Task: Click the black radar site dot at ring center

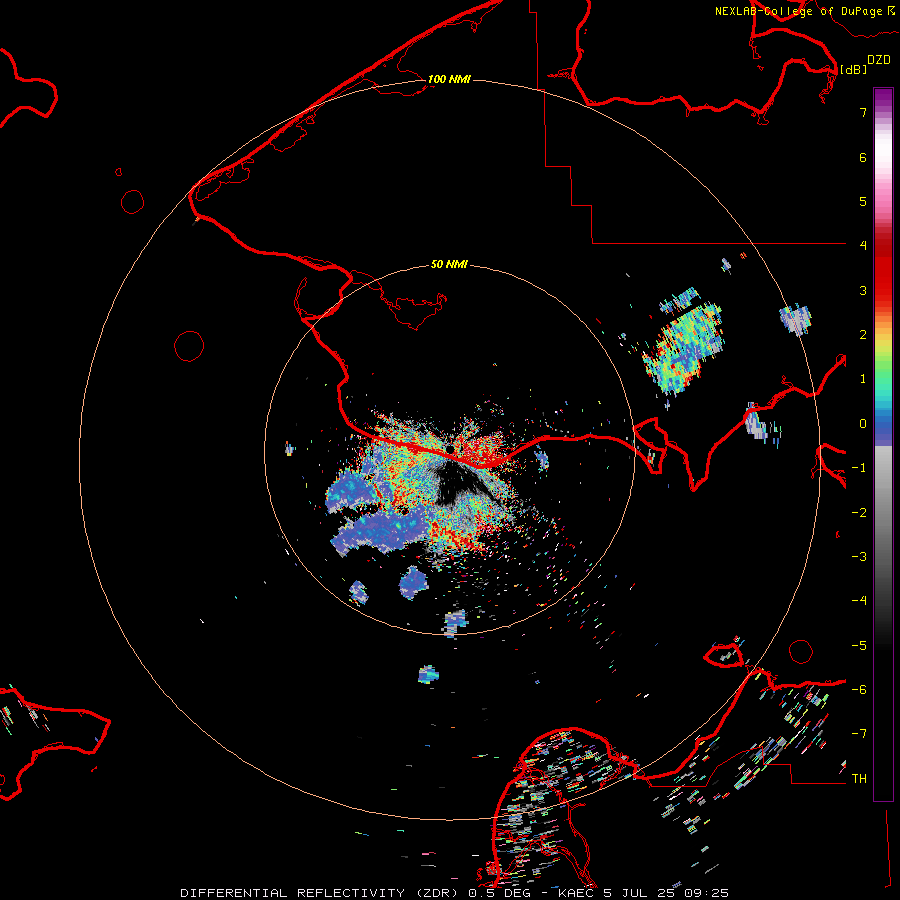Action: pos(451,449)
